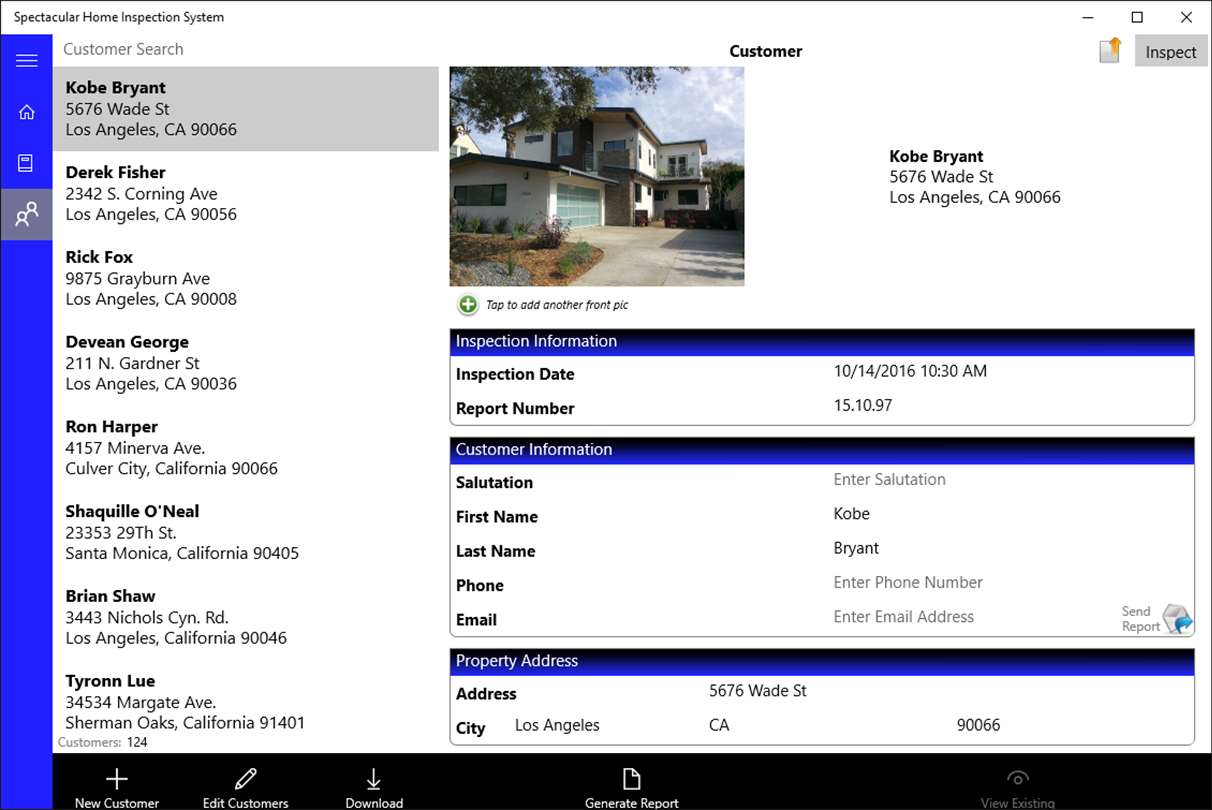Screen dimensions: 1212x810
Task: Open the hamburger navigation menu
Action: click(27, 61)
